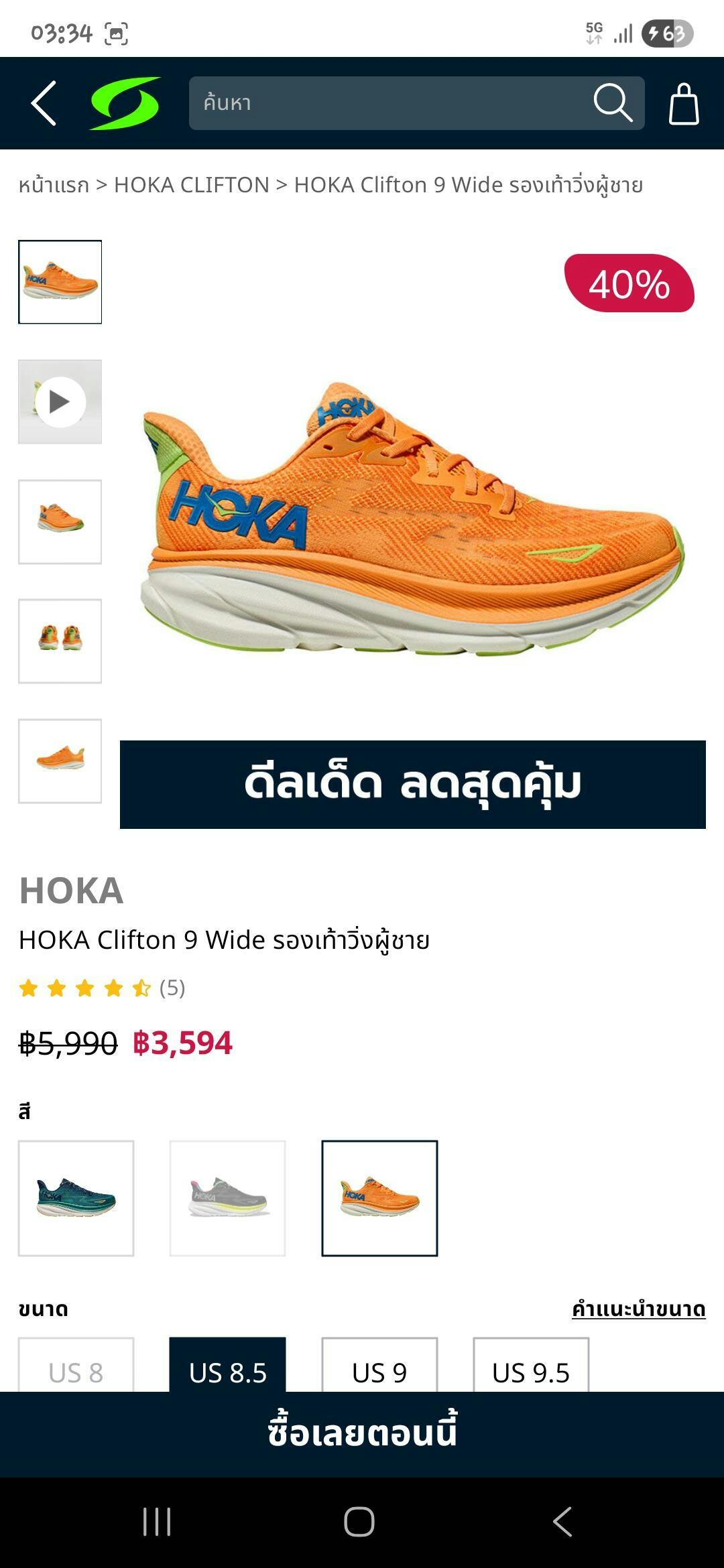Choose the grey color variant

point(228,1198)
